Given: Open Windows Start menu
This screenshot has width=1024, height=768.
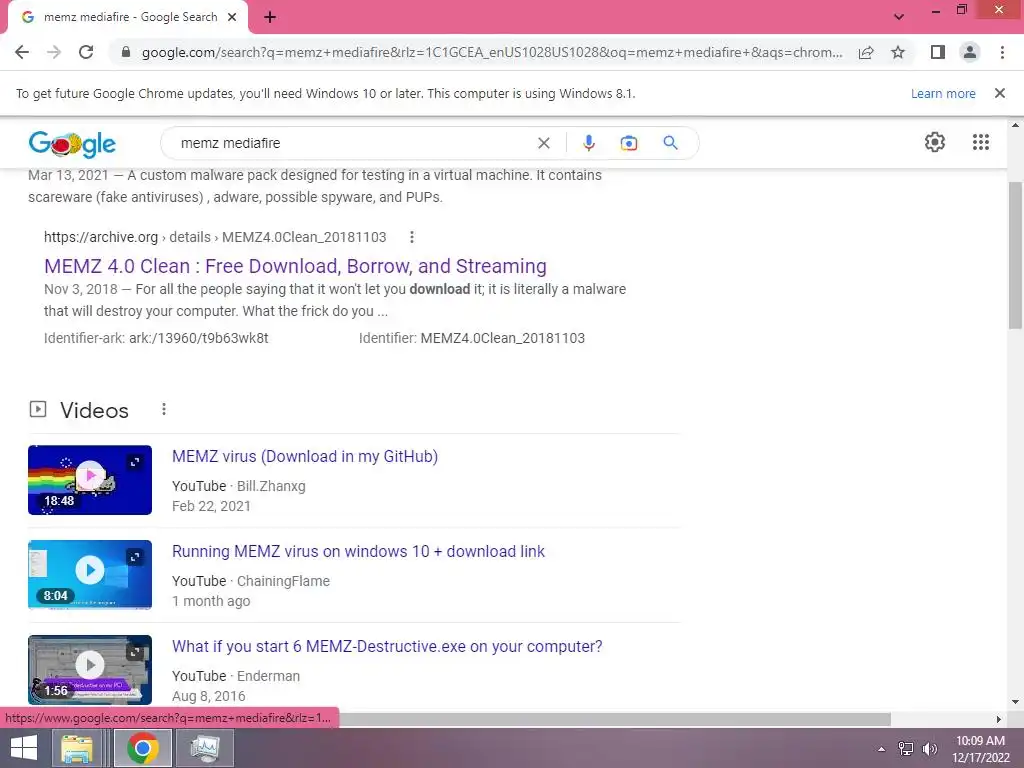Looking at the screenshot, I should pyautogui.click(x=24, y=748).
